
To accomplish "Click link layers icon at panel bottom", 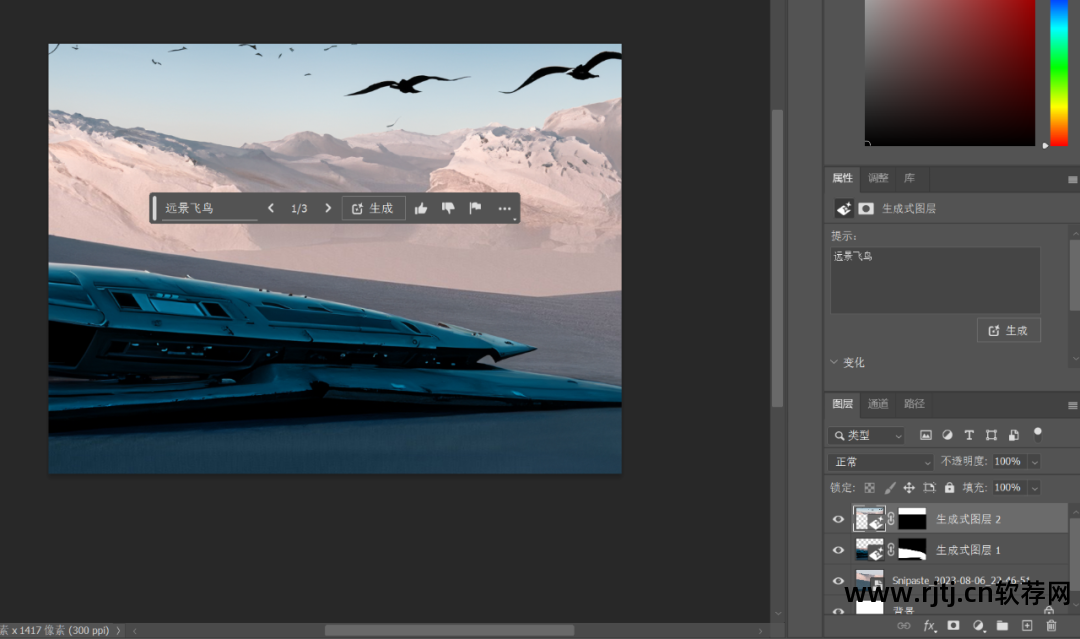I will [x=904, y=626].
